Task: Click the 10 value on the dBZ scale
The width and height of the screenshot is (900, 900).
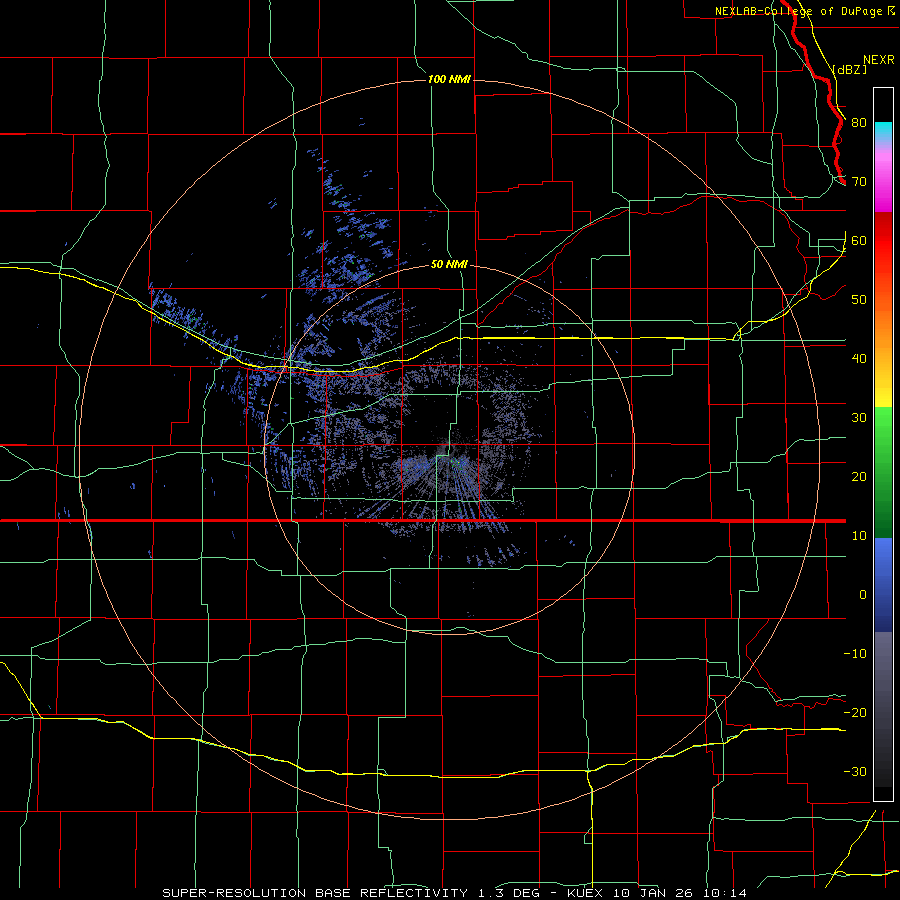Action: [x=859, y=536]
